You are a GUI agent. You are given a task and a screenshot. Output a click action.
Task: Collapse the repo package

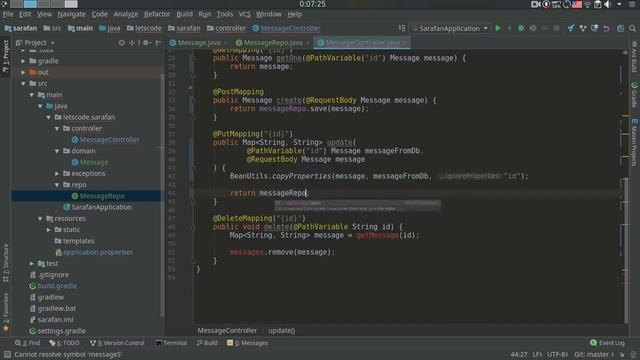pyautogui.click(x=57, y=184)
